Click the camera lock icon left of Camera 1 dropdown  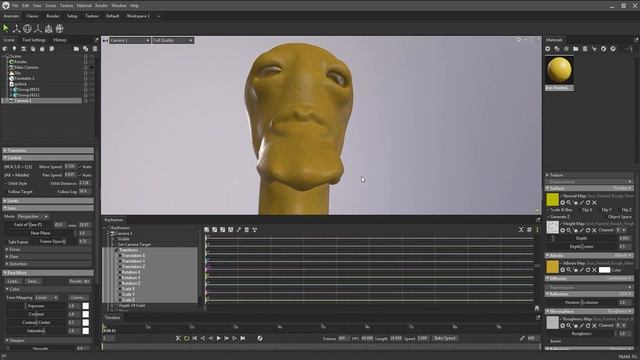click(105, 40)
